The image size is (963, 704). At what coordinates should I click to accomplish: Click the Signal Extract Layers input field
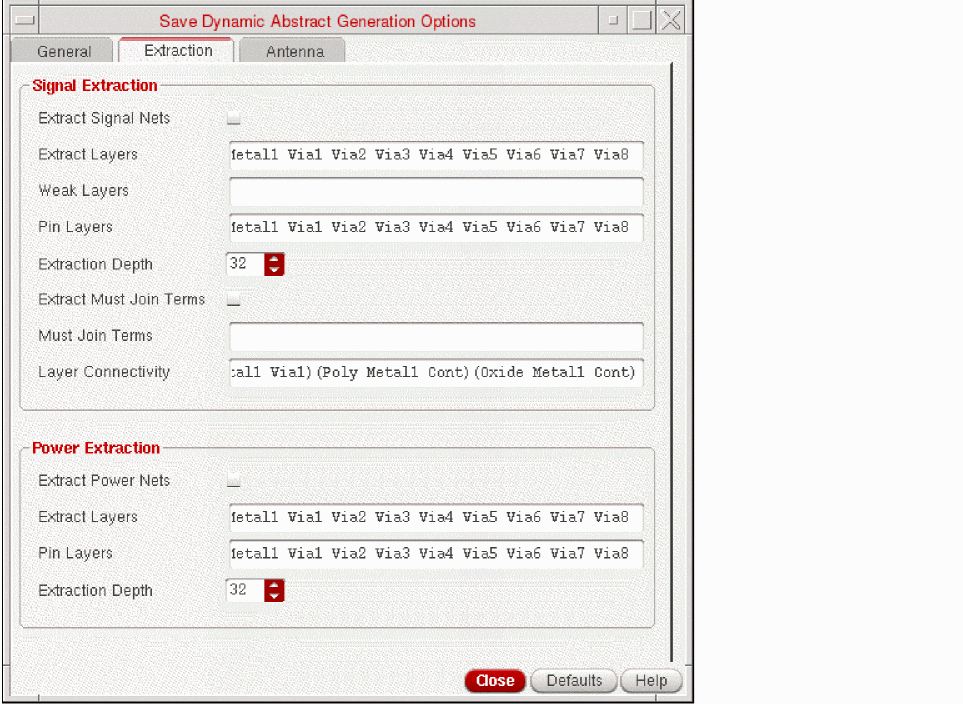click(436, 155)
